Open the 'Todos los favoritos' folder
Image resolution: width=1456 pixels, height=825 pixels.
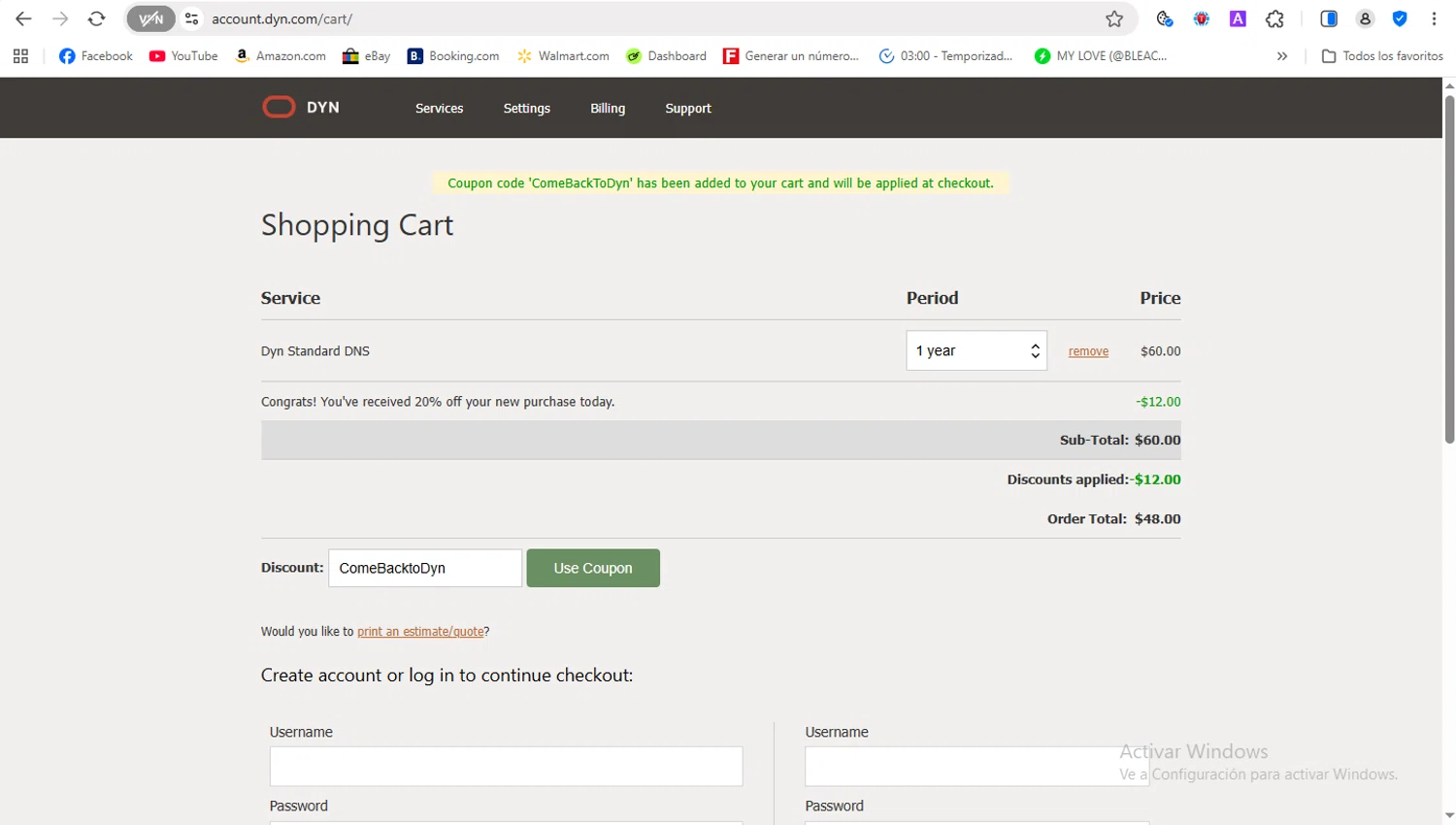[1382, 56]
